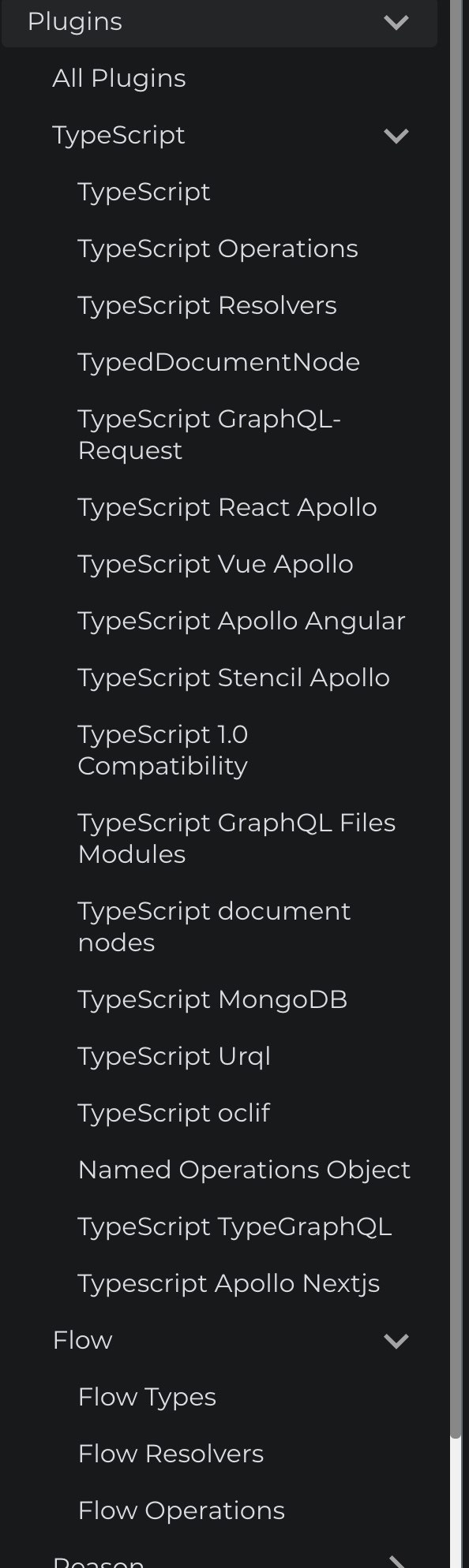This screenshot has width=469, height=1568.
Task: Open the TypeScript Urql entry
Action: [174, 1057]
